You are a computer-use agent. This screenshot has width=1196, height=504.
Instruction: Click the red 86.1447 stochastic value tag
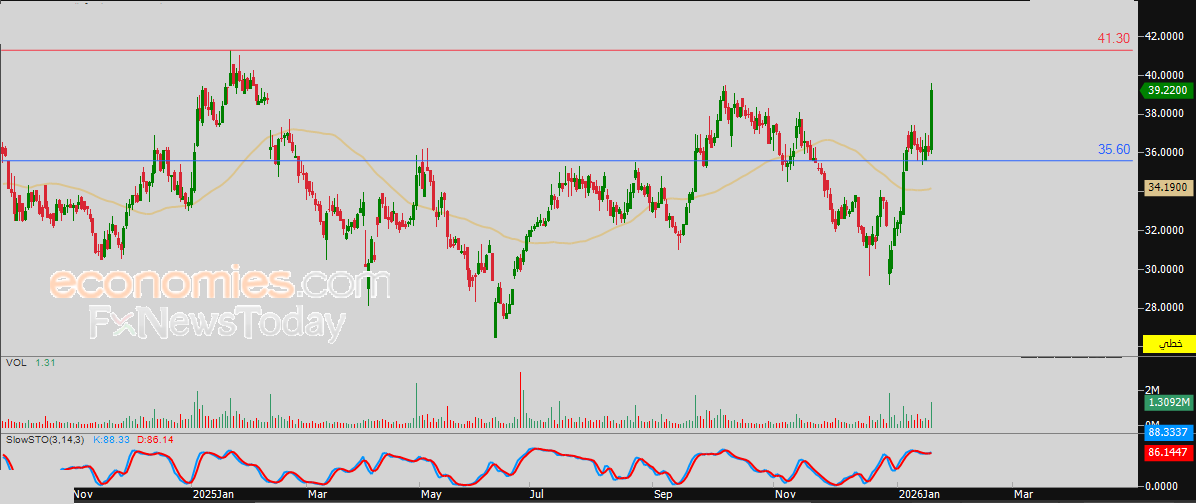click(1167, 453)
